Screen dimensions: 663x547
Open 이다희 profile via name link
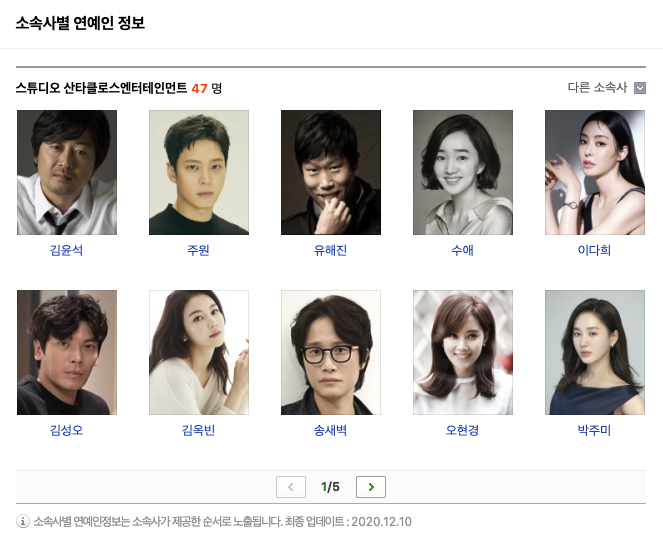[595, 250]
